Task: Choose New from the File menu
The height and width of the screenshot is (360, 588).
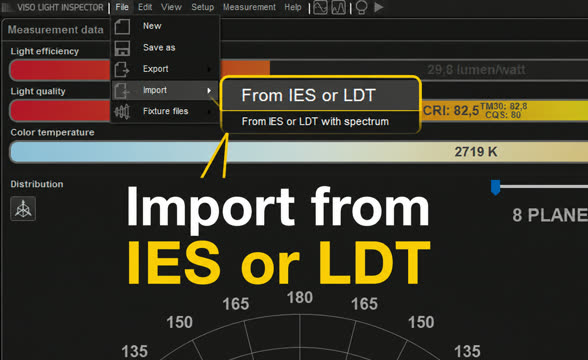Action: (165, 26)
